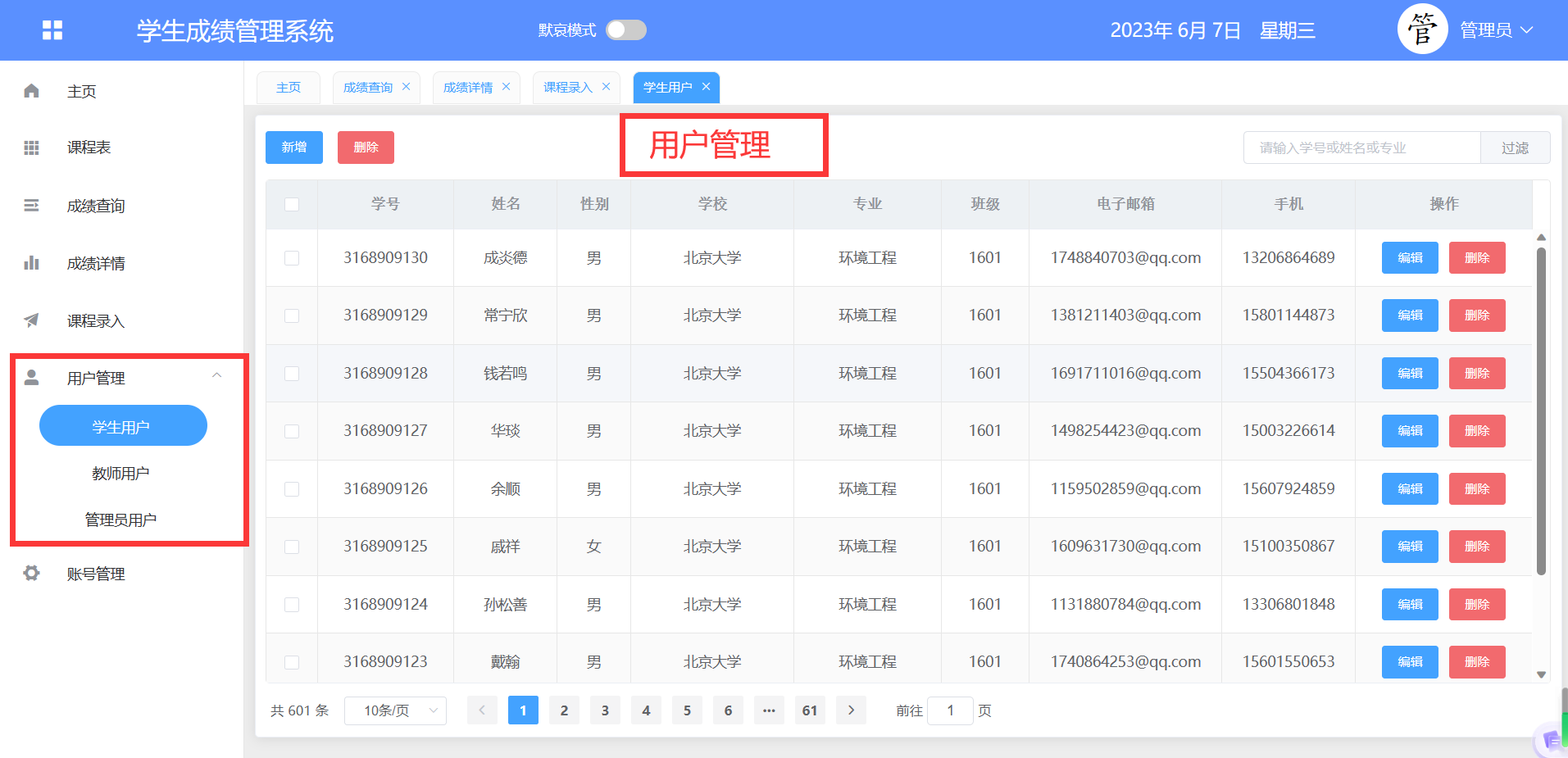Delete the row of 常宁欣

pyautogui.click(x=1477, y=315)
